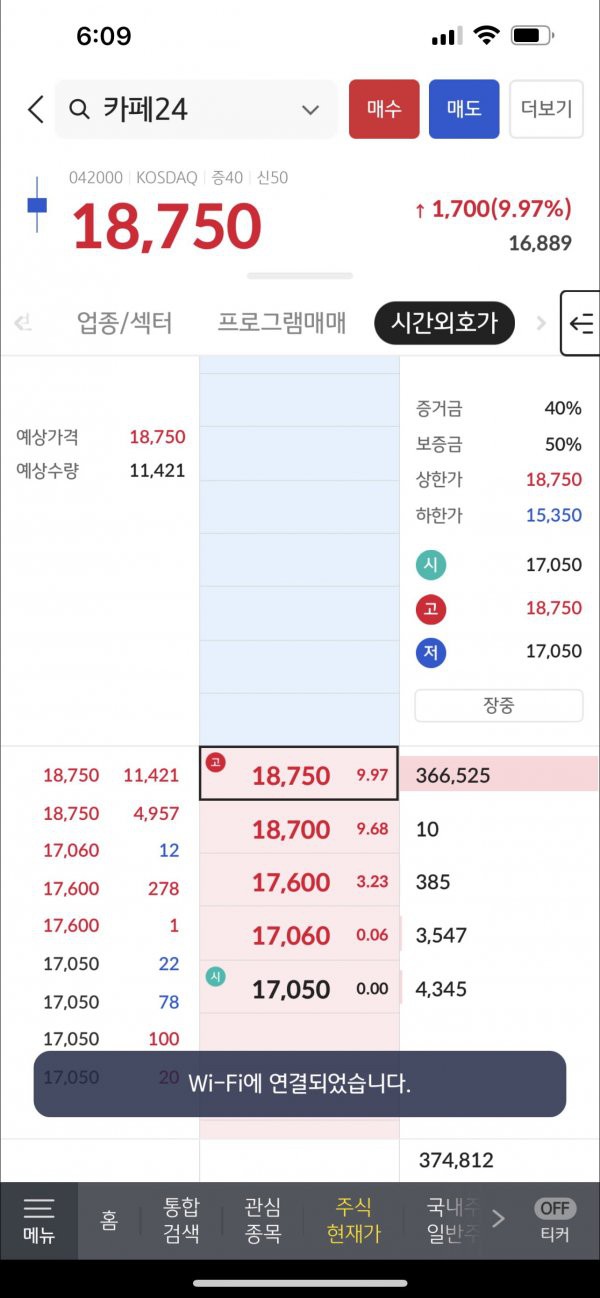The image size is (600, 1298).
Task: Switch to the 업종/섹터 tab
Action: (125, 323)
